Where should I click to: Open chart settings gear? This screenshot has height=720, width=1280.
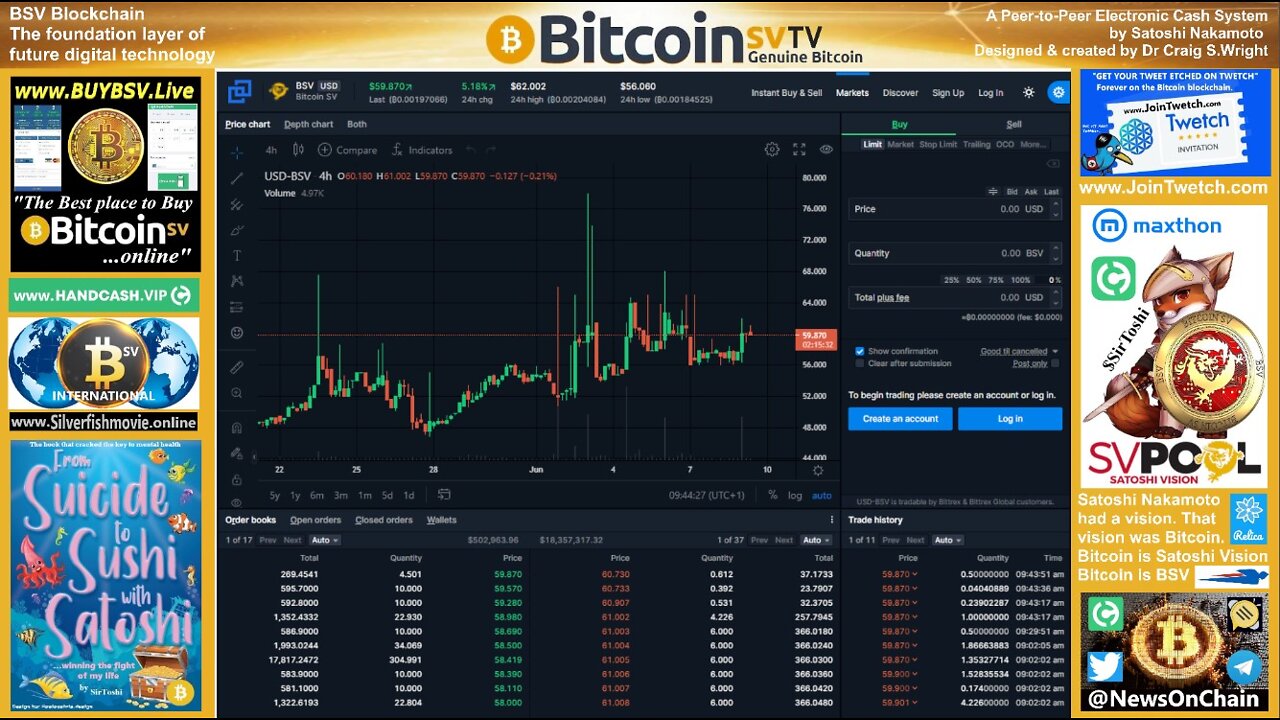[772, 149]
